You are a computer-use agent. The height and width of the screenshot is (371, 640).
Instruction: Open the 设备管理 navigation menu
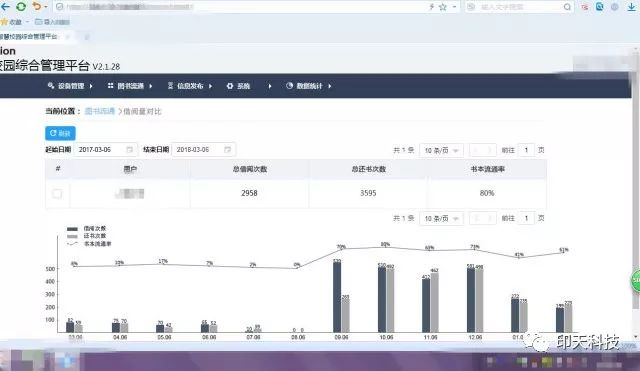click(70, 86)
